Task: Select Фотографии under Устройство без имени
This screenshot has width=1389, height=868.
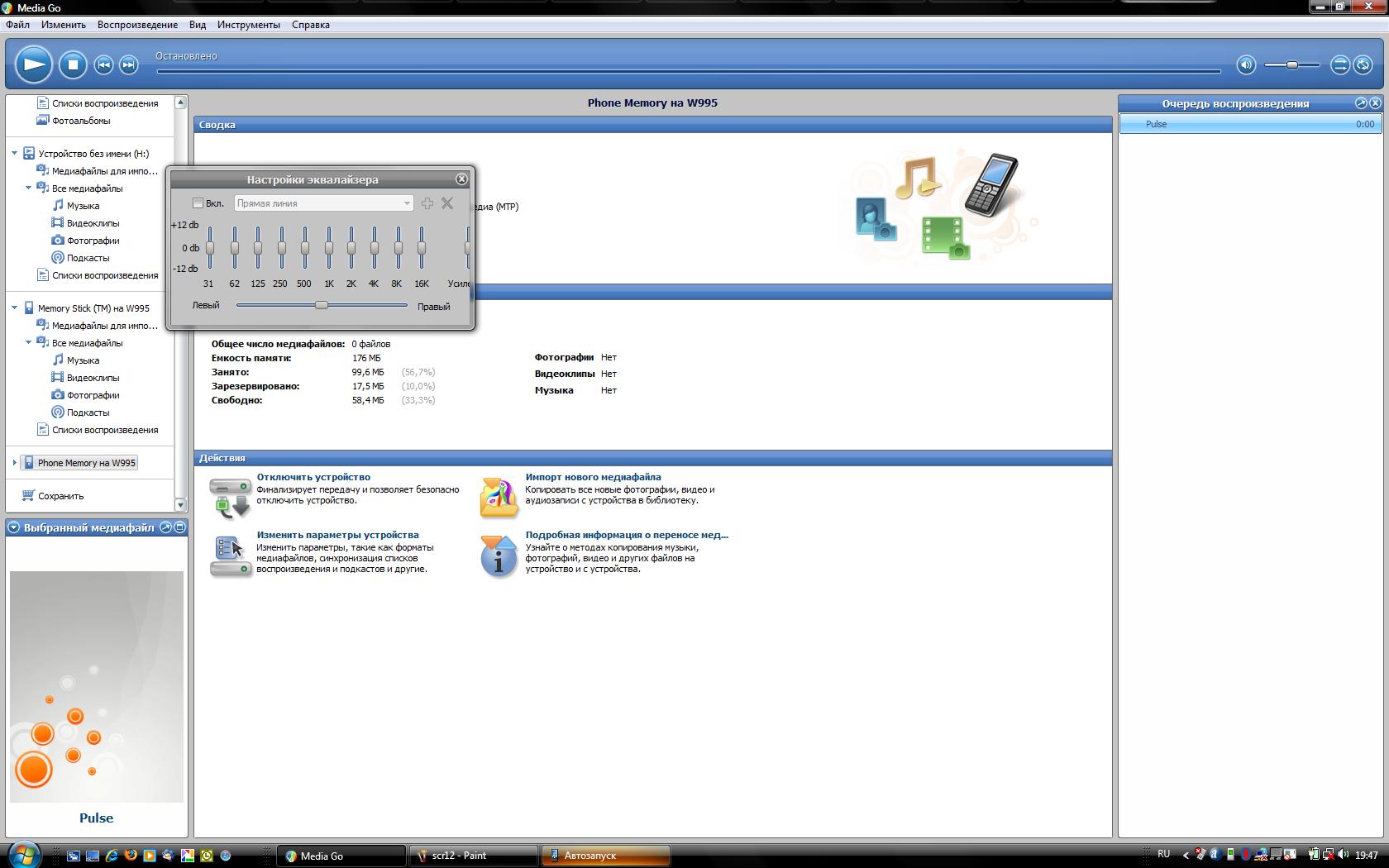Action: click(93, 241)
